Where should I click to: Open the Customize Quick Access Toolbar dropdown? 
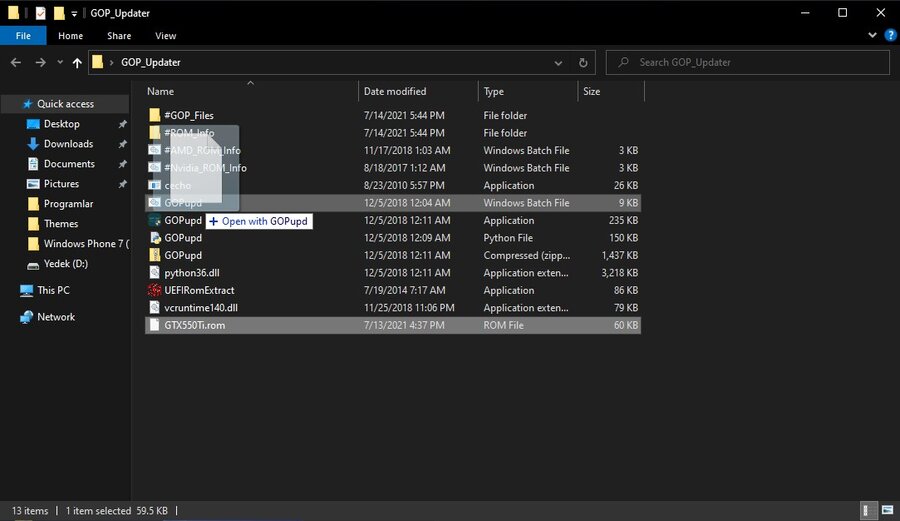(75, 14)
